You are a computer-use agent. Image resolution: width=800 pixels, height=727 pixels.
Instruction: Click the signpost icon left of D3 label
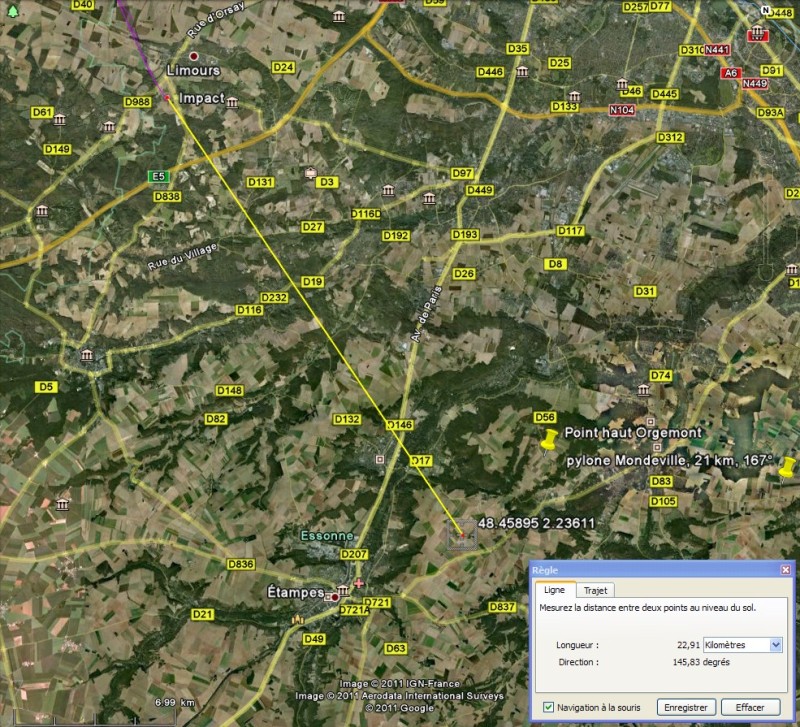click(310, 173)
